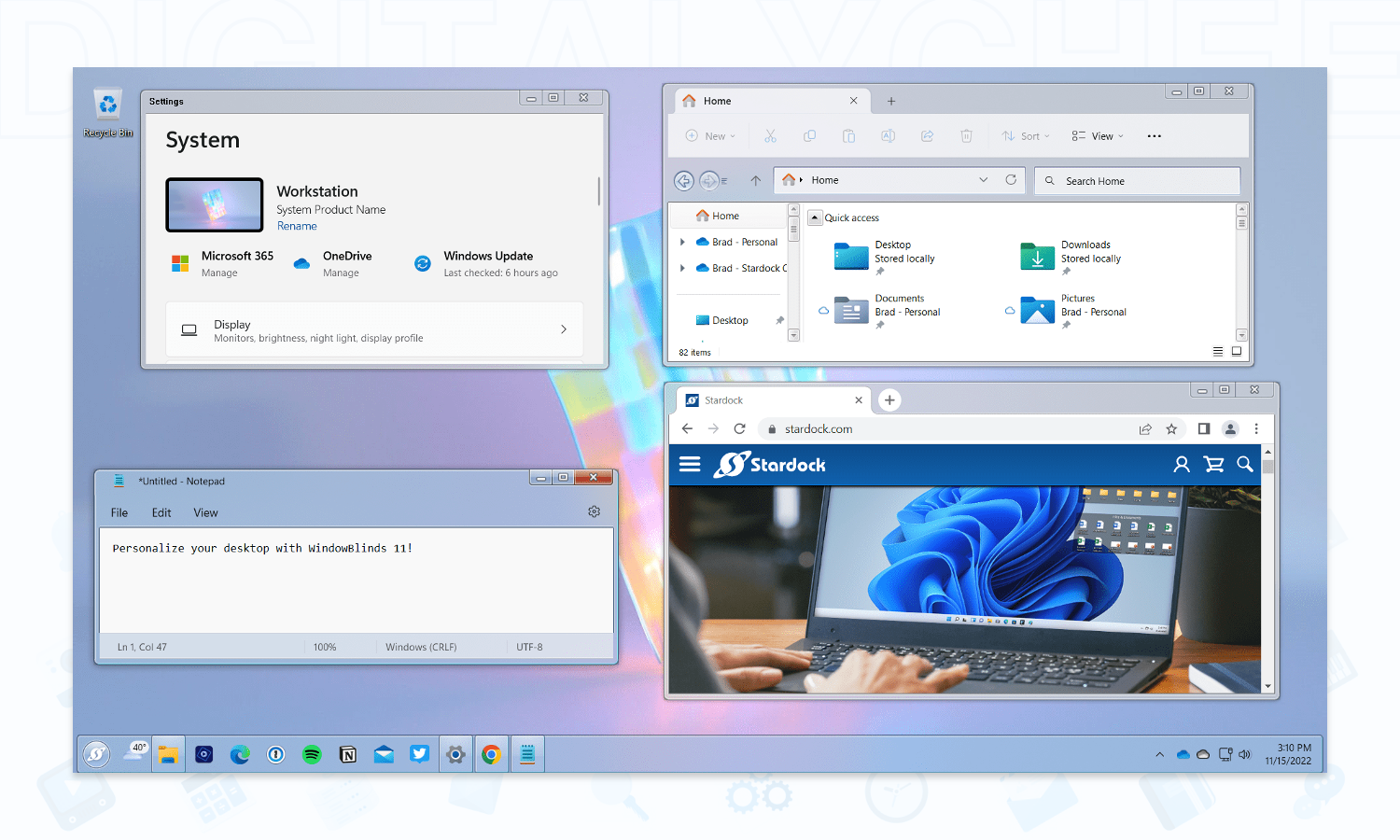Collapse the Quick access section
Screen dimensions: 1400x840
coord(815,217)
